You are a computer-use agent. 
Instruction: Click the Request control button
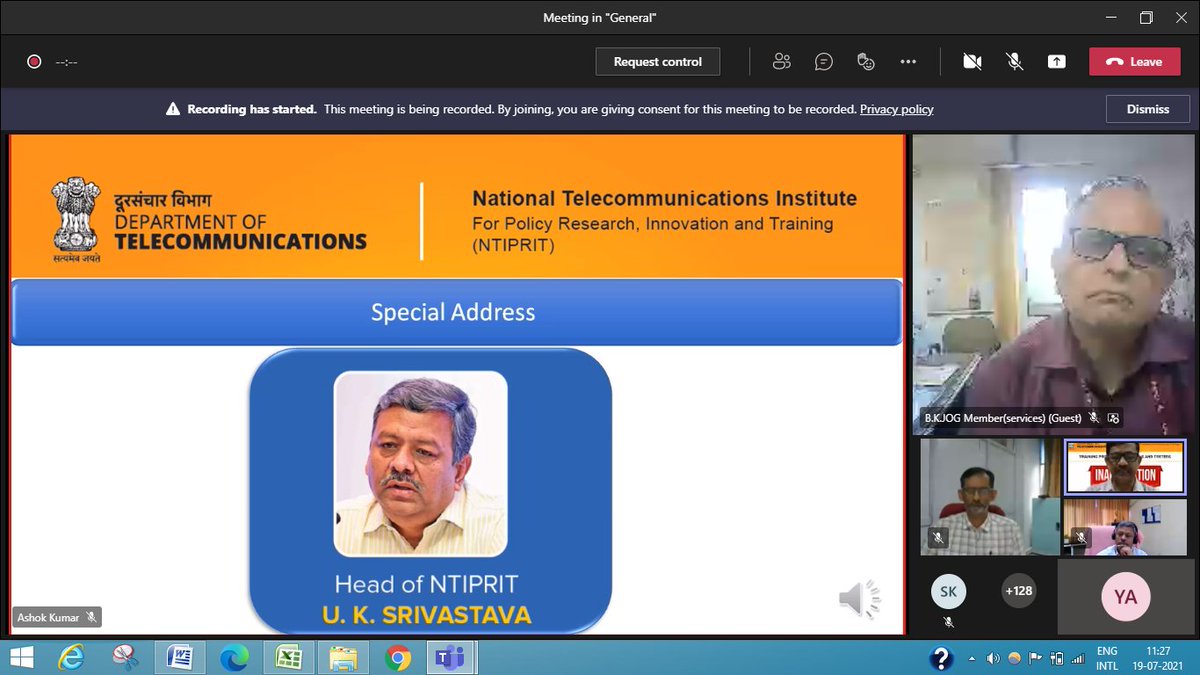point(658,61)
